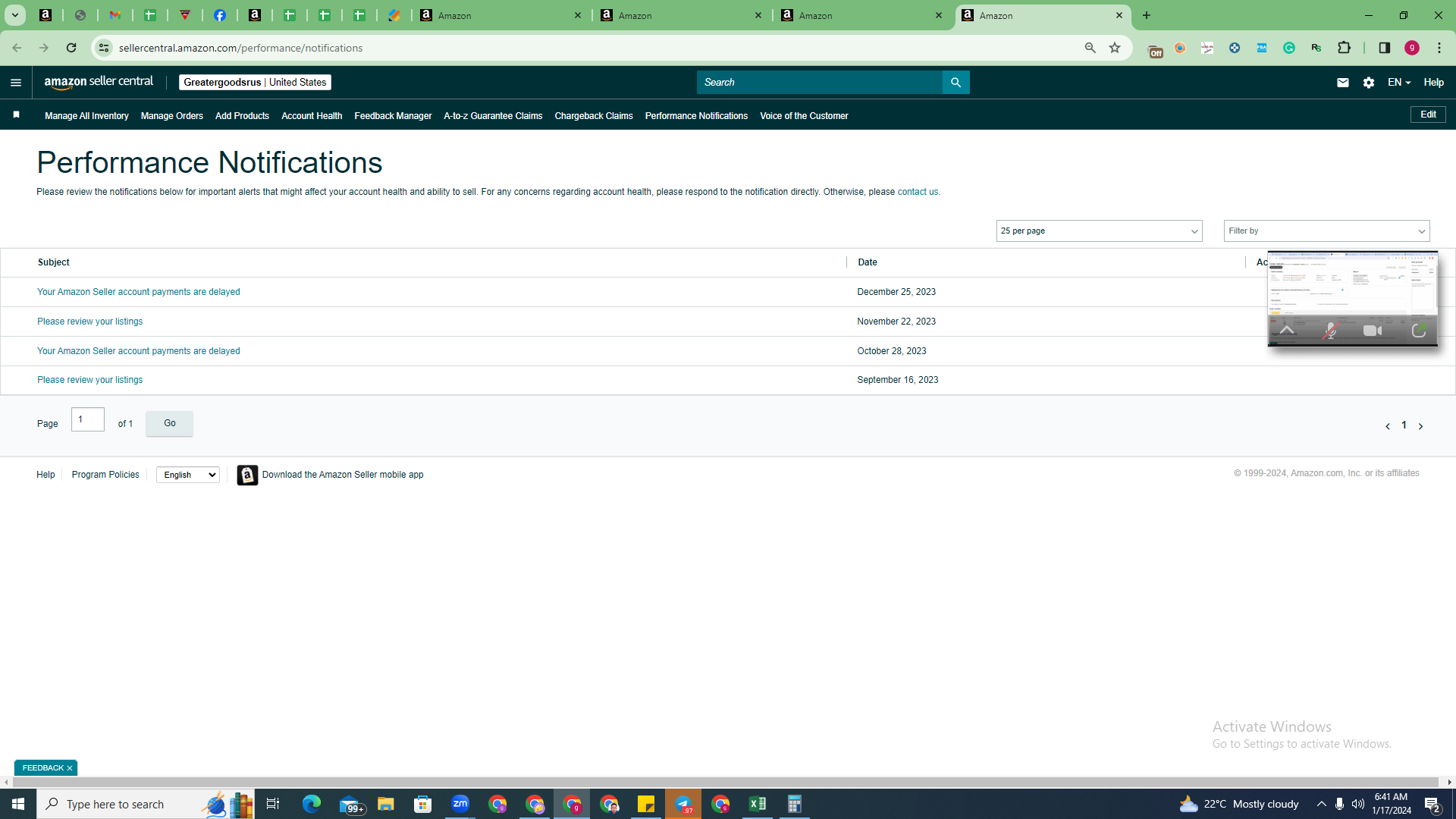
Task: Open Add Products menu
Action: pyautogui.click(x=242, y=116)
